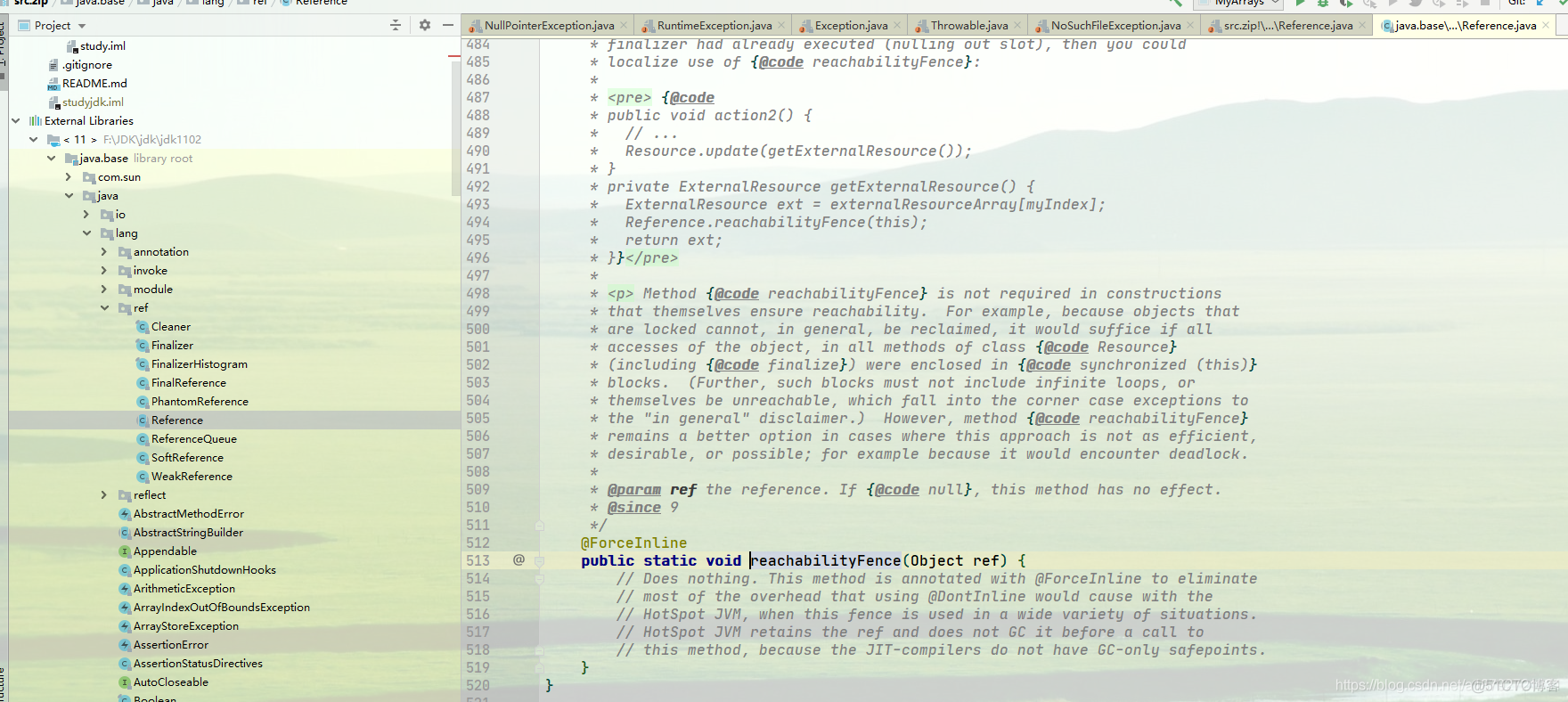The height and width of the screenshot is (702, 1568).
Task: Close the NoSuchFileException.java tab
Action: [1190, 26]
